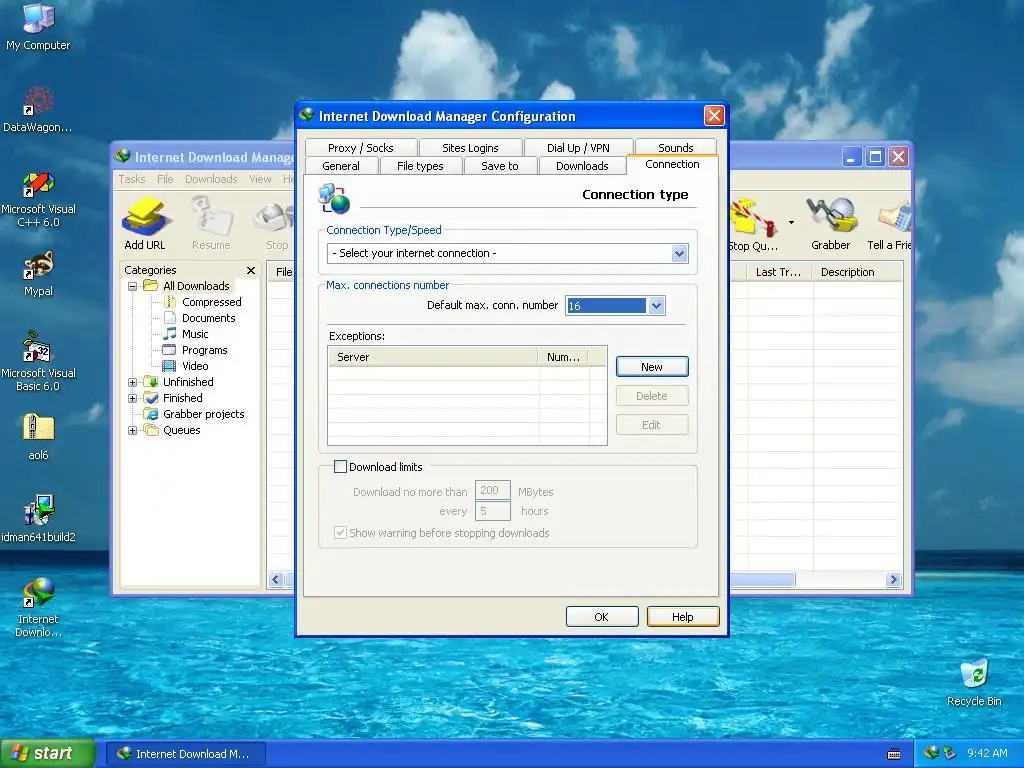Open Microsoft Visual C++ 6.0 shortcut
Screen dimensions: 1024x768
pos(38,199)
